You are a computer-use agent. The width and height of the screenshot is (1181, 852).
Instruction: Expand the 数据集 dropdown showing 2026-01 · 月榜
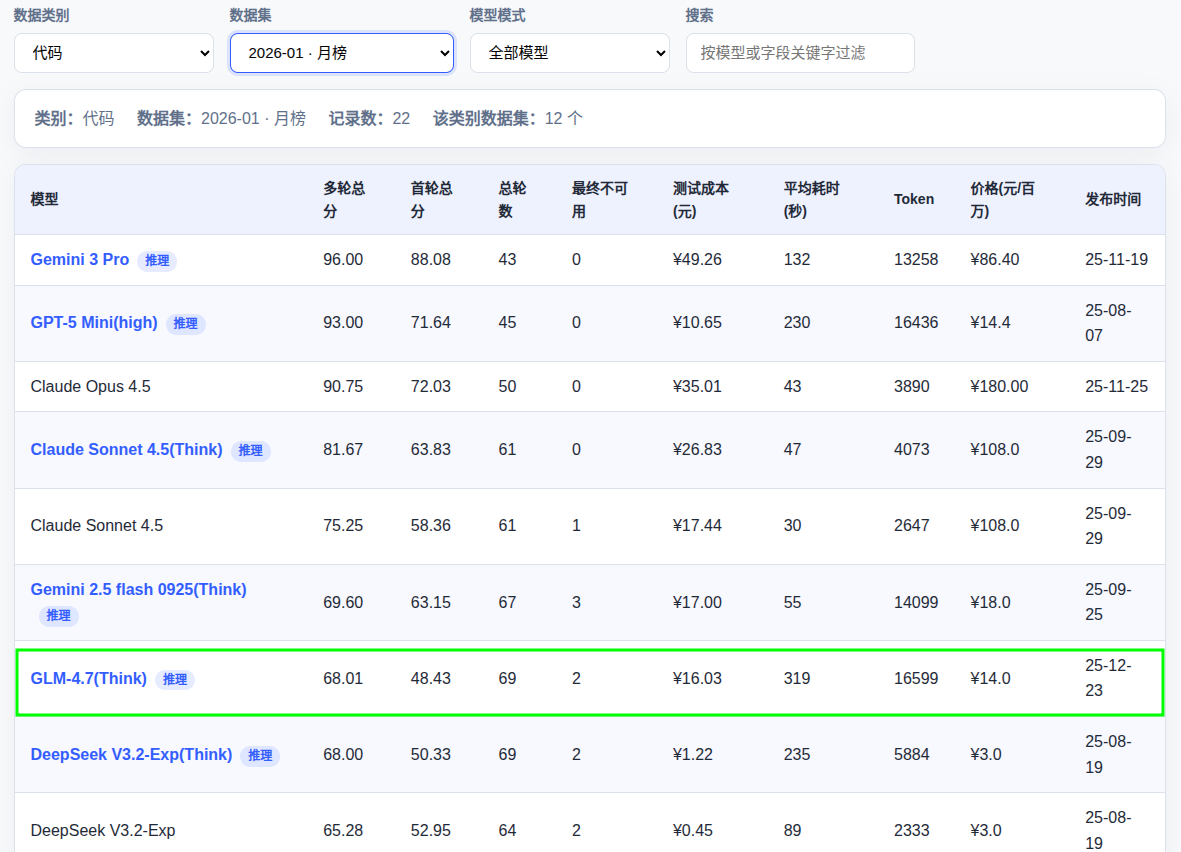tap(341, 53)
